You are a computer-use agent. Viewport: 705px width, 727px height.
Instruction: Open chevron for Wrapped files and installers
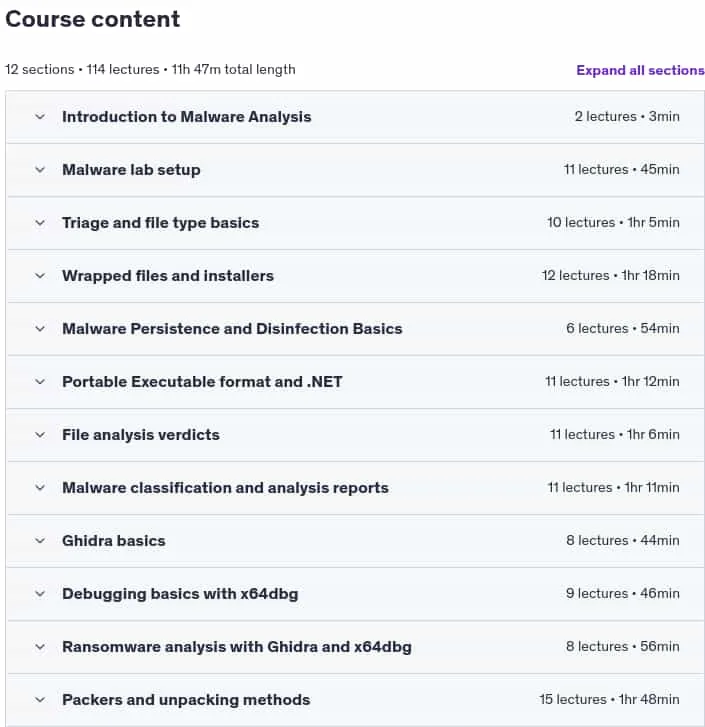click(40, 276)
